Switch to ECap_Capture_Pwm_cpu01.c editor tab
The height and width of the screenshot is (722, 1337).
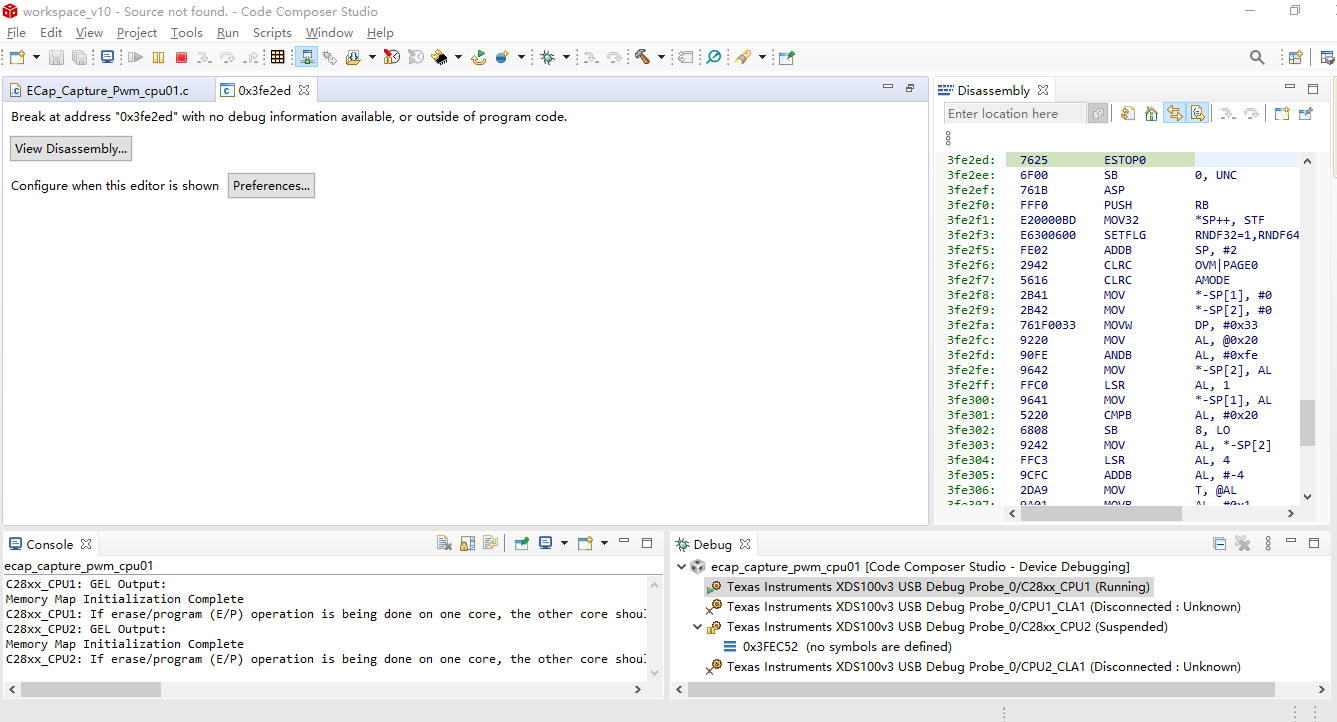pos(106,90)
